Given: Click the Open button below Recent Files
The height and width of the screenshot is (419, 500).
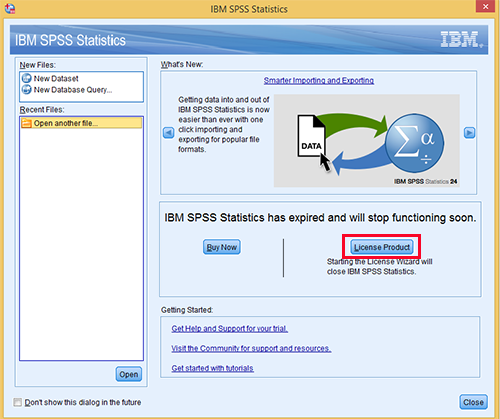Looking at the screenshot, I should [x=129, y=374].
